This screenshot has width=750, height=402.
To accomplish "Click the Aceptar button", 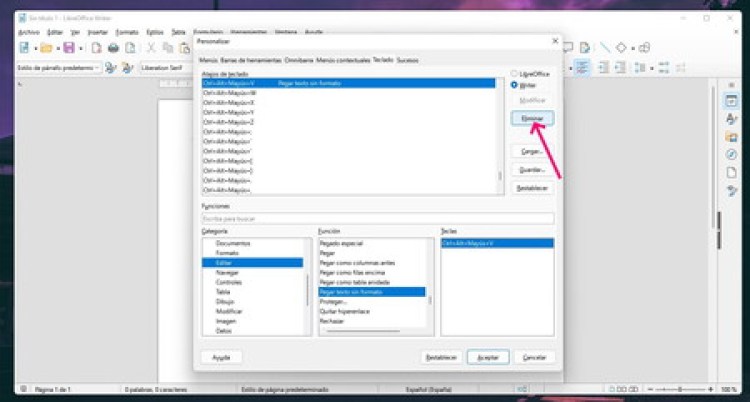I will pos(488,357).
